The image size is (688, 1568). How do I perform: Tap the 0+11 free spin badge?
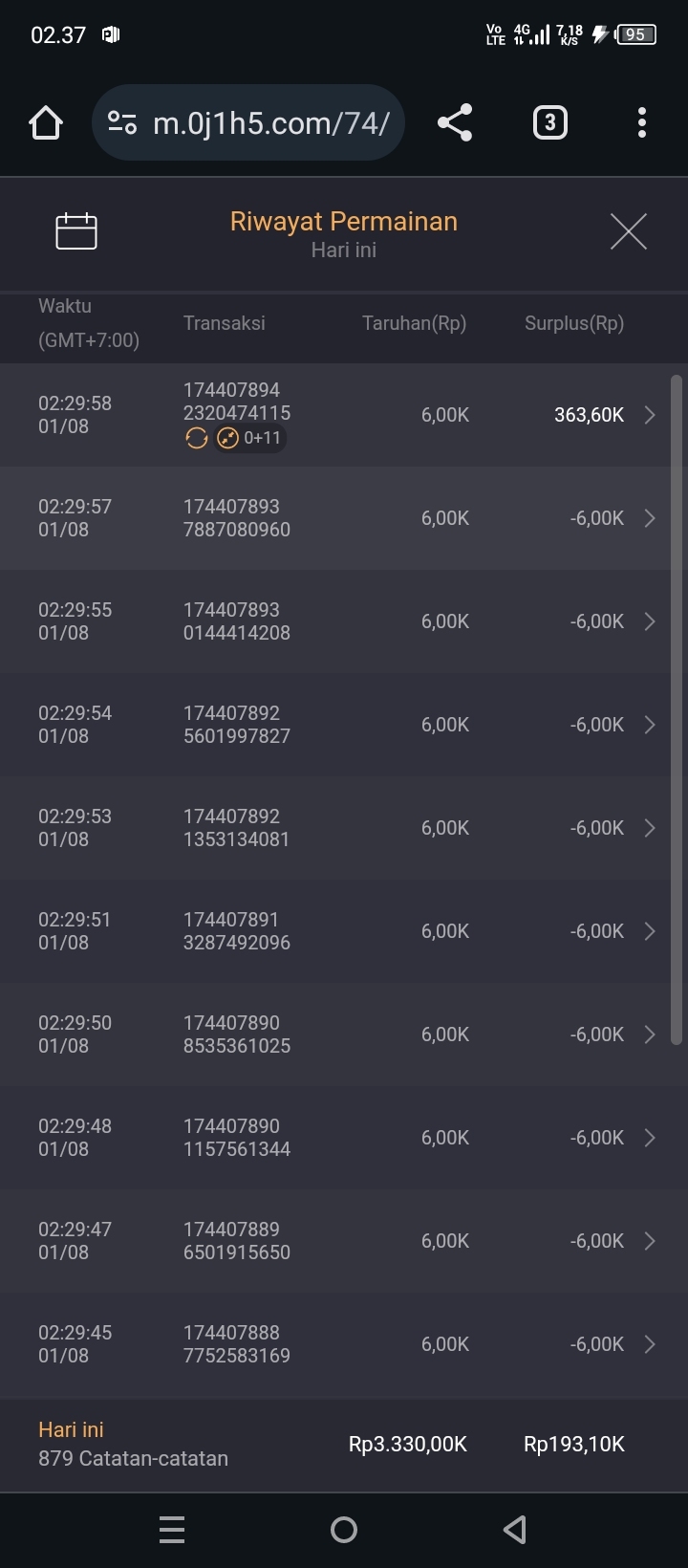pyautogui.click(x=251, y=438)
